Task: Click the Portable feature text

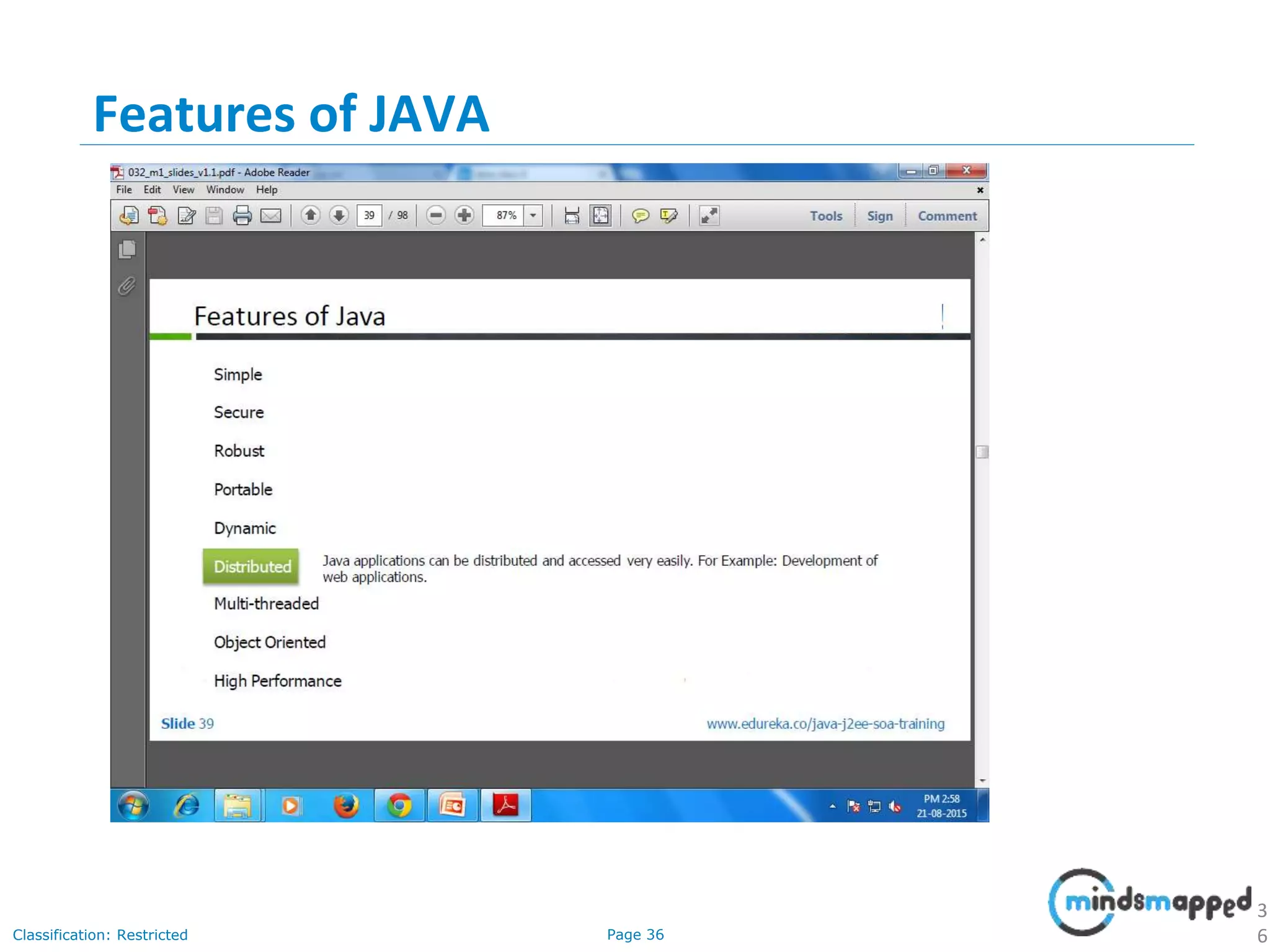Action: pos(243,490)
